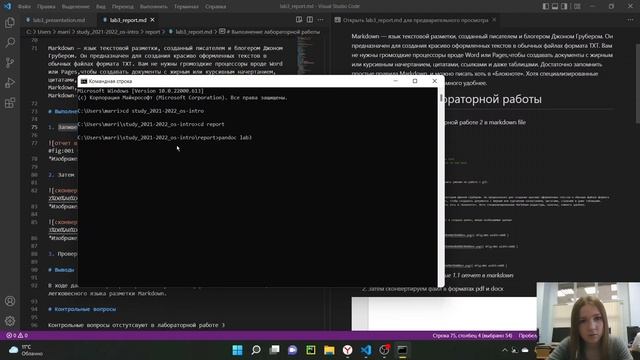The height and width of the screenshot is (360, 640).
Task: Click the 'Контрольные вопросы' heading in editor
Action: coord(82,309)
